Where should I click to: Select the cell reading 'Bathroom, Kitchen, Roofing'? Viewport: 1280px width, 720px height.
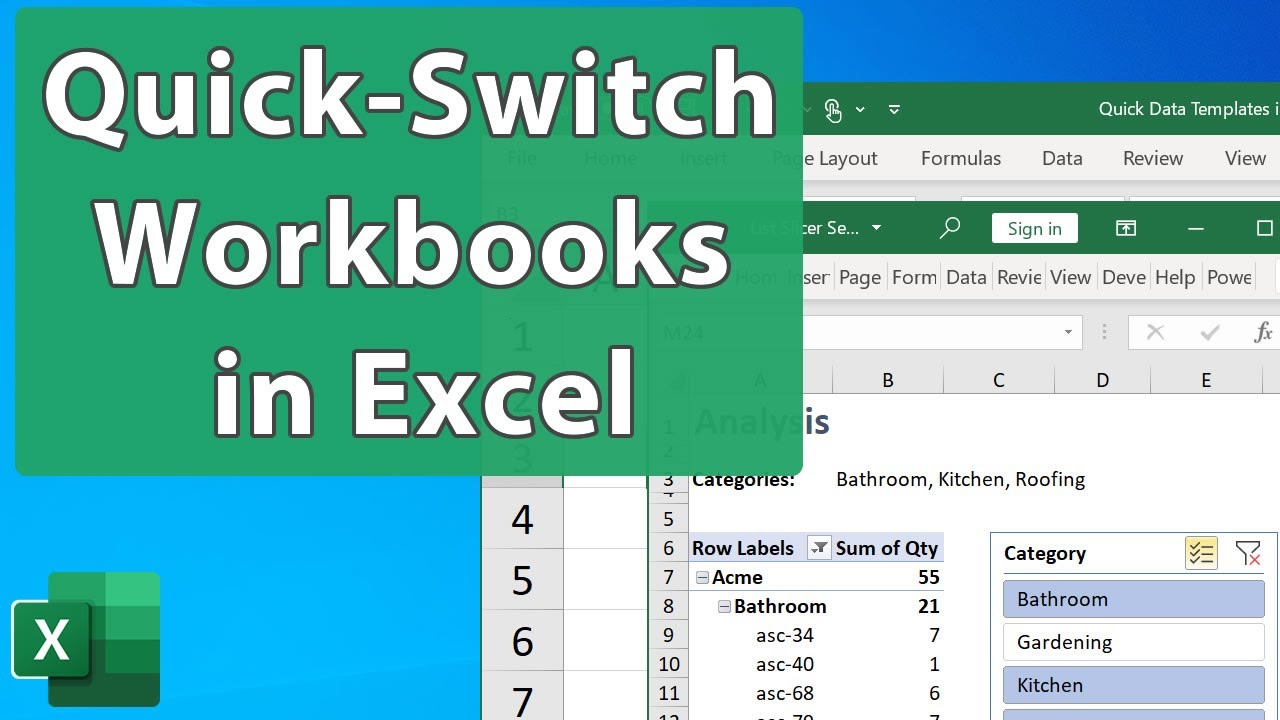point(960,480)
